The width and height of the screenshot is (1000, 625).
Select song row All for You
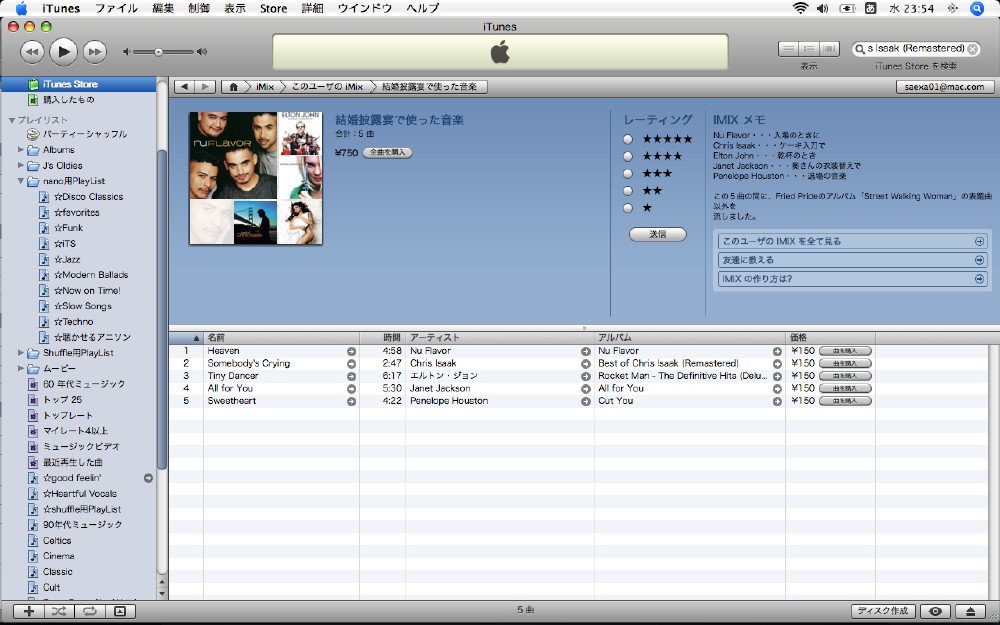point(579,388)
